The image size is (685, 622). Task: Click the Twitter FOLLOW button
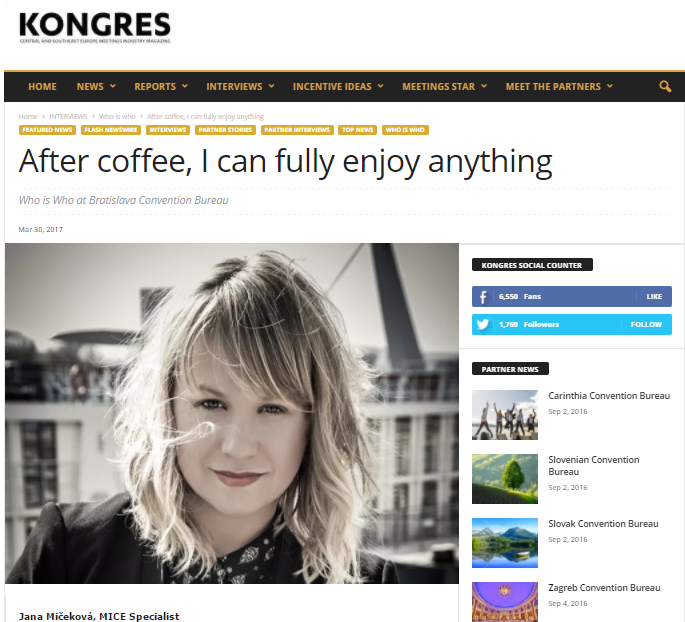[646, 325]
